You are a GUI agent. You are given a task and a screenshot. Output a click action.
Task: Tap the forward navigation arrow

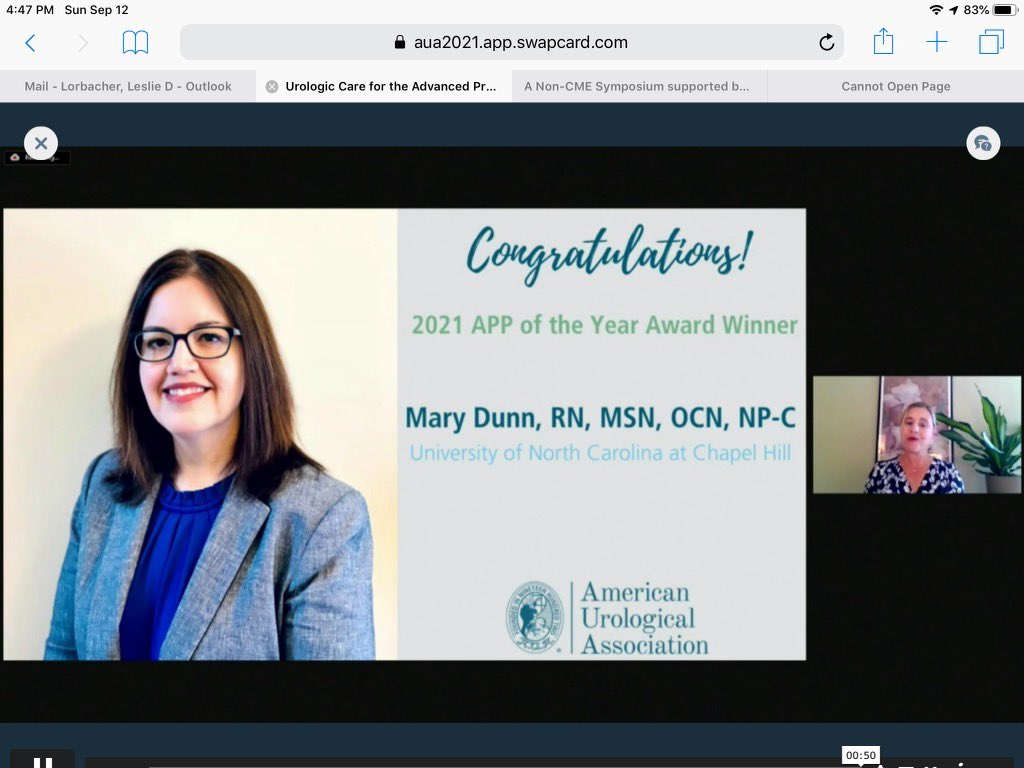(x=83, y=43)
